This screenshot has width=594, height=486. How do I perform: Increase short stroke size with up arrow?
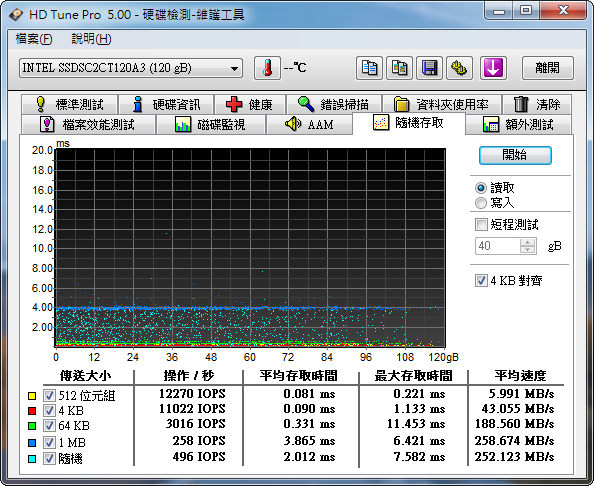(x=527, y=242)
